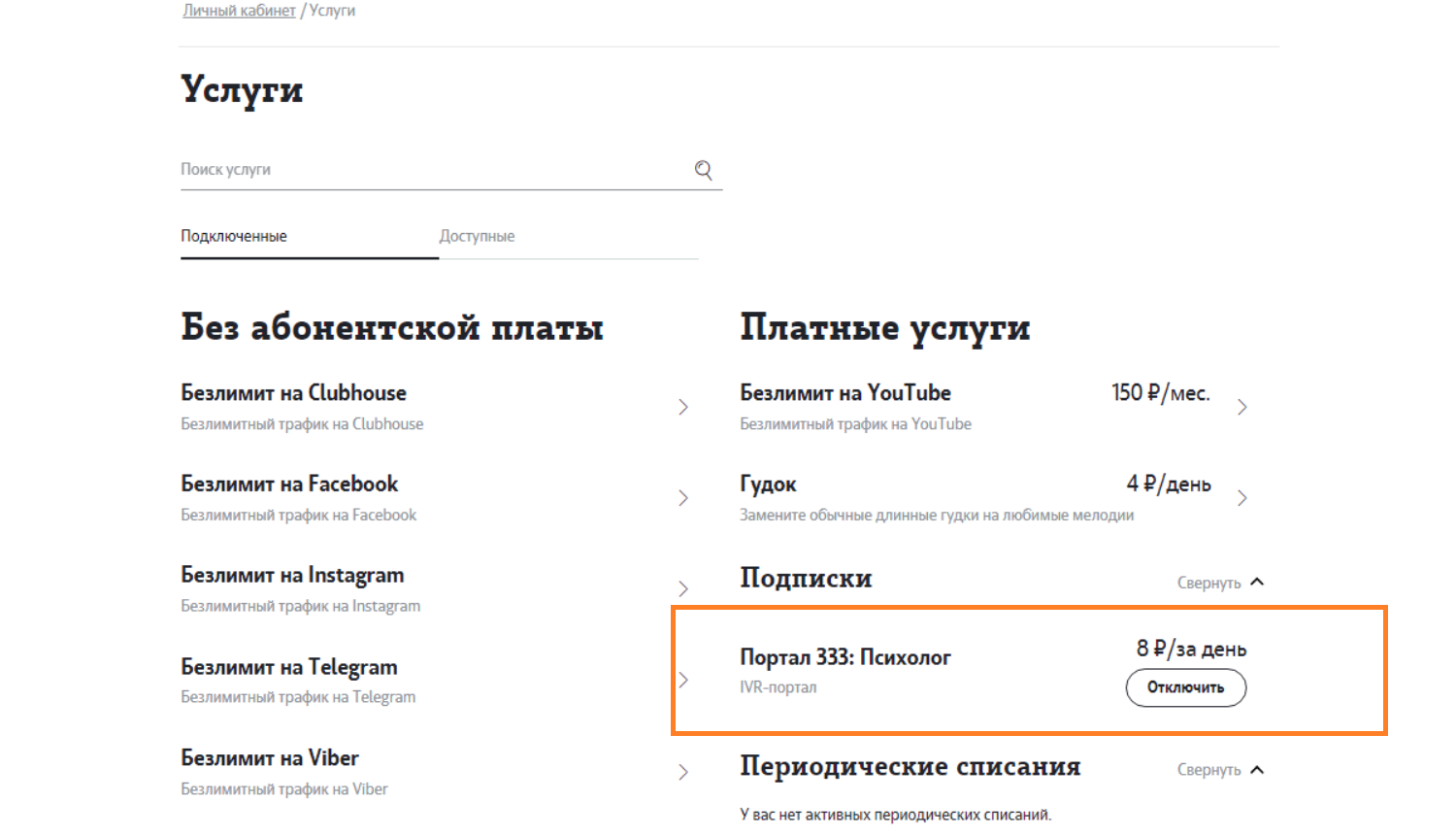Viewport: 1456px width, 835px height.
Task: Click 'Безлимитный трафик на Telegram' description
Action: pos(298,697)
